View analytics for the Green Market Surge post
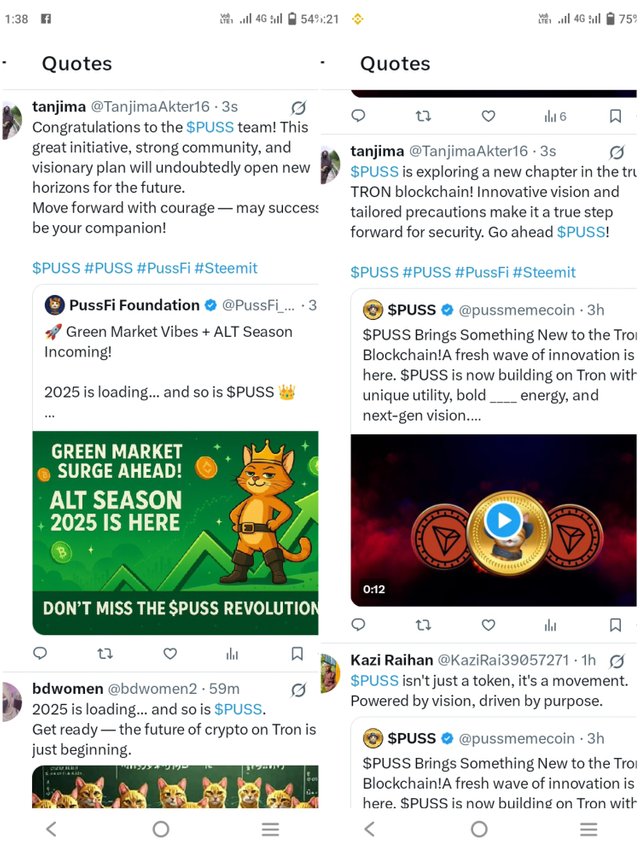The image size is (640, 853). click(232, 653)
